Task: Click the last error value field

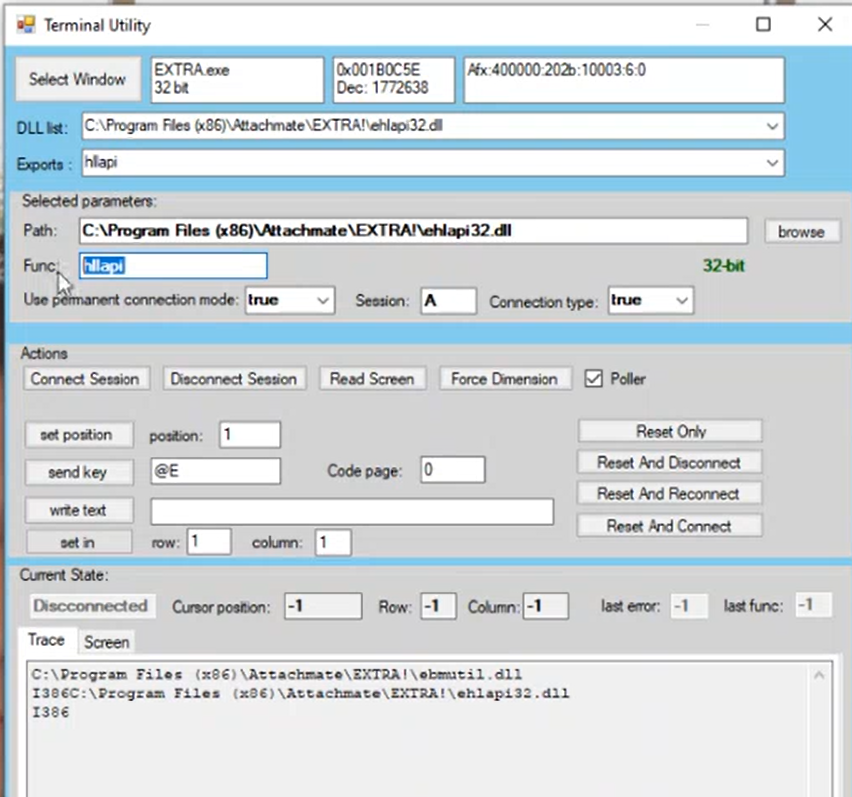Action: click(x=688, y=606)
